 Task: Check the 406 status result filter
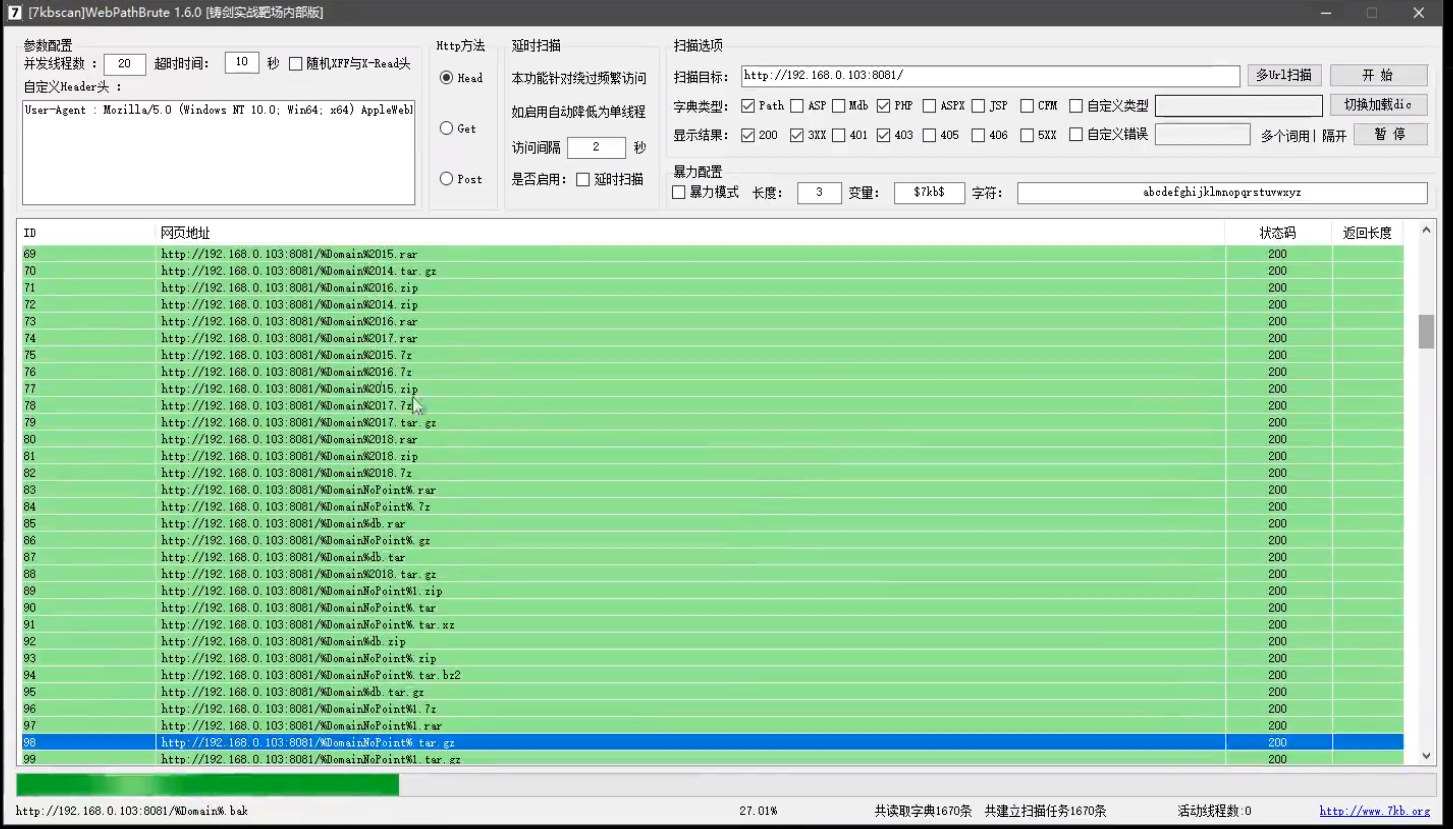pos(978,135)
